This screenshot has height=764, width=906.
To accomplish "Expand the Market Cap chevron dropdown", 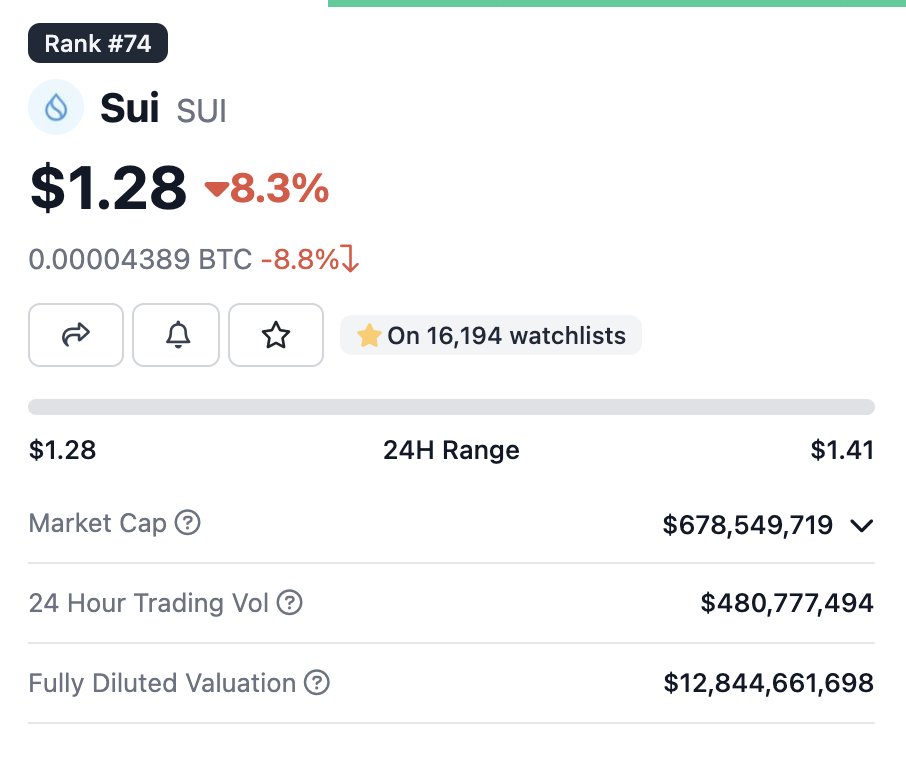I will click(x=862, y=525).
